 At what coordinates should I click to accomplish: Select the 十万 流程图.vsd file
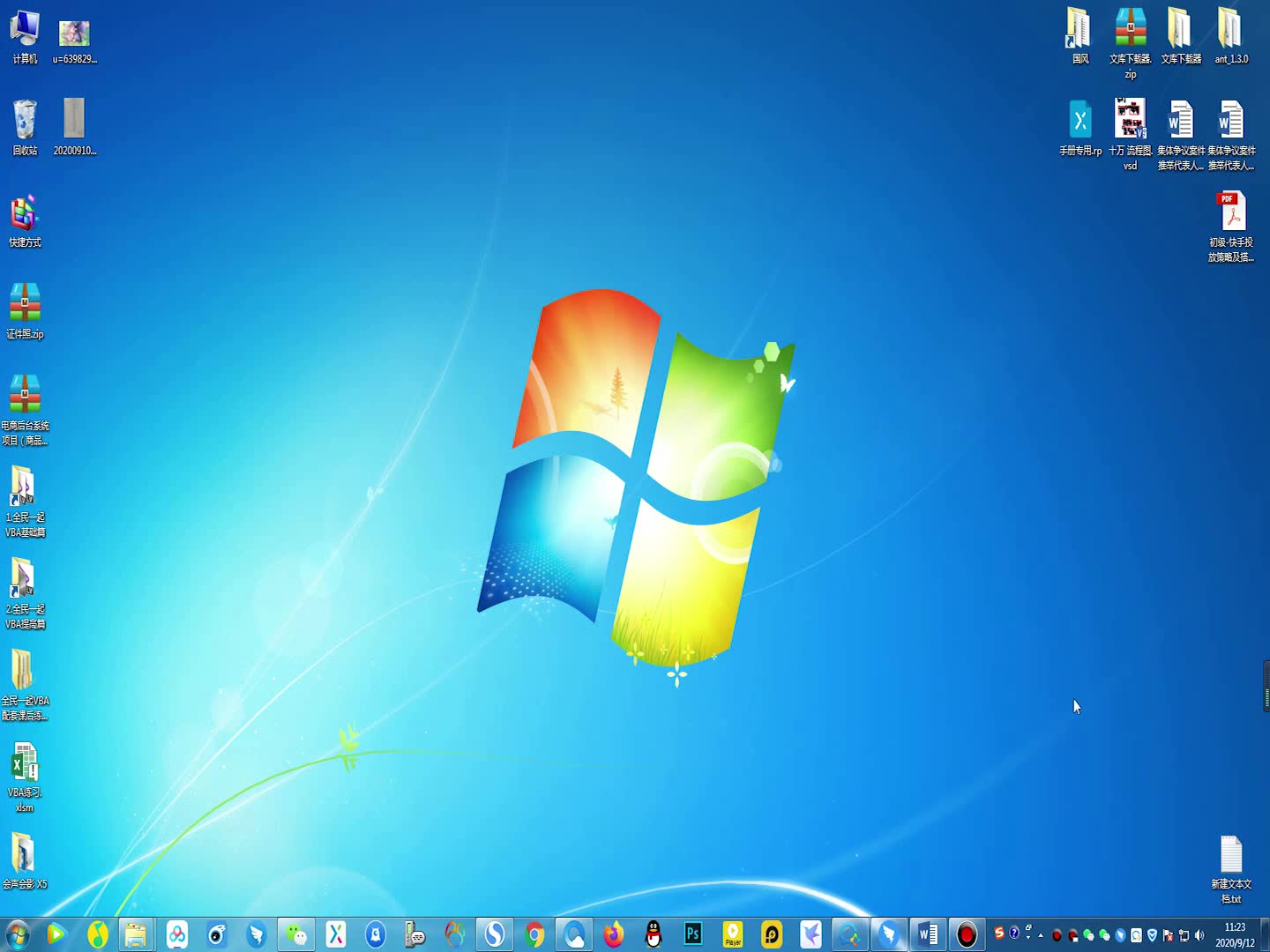click(1130, 135)
